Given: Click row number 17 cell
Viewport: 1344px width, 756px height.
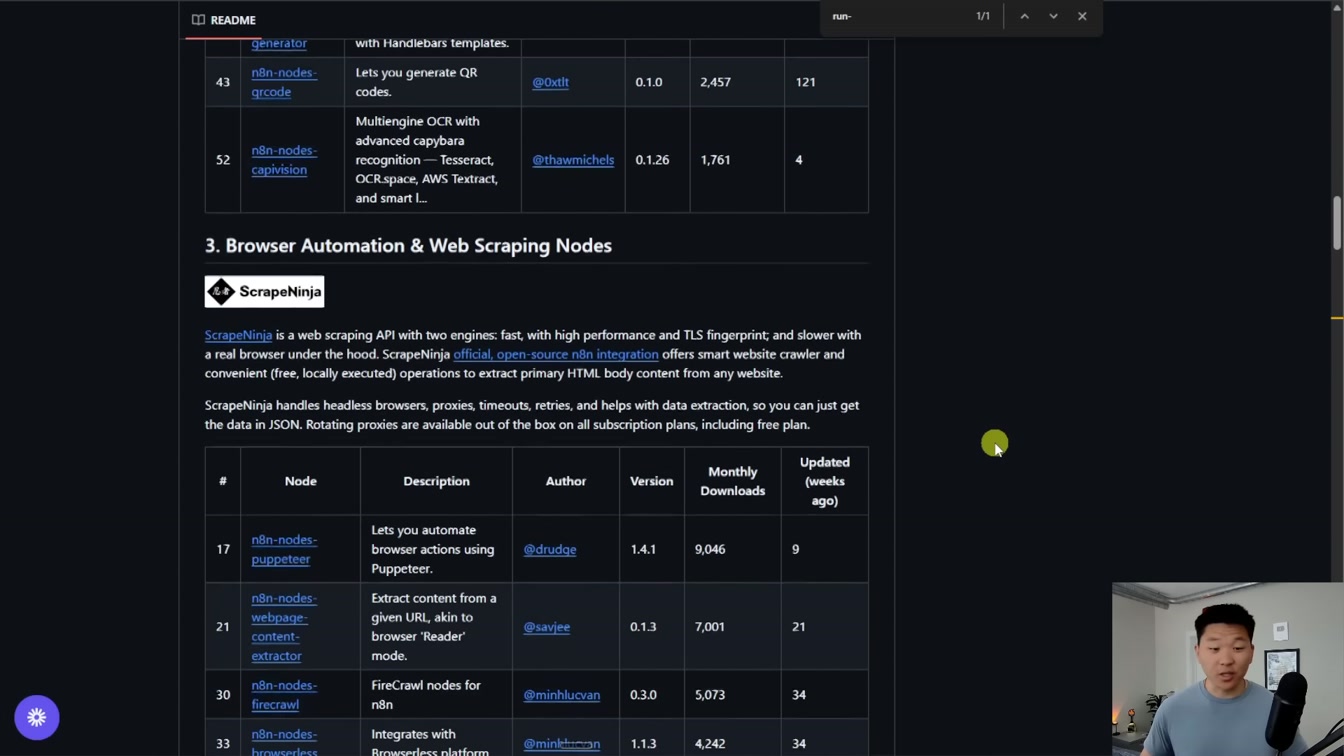Looking at the screenshot, I should click(x=223, y=549).
